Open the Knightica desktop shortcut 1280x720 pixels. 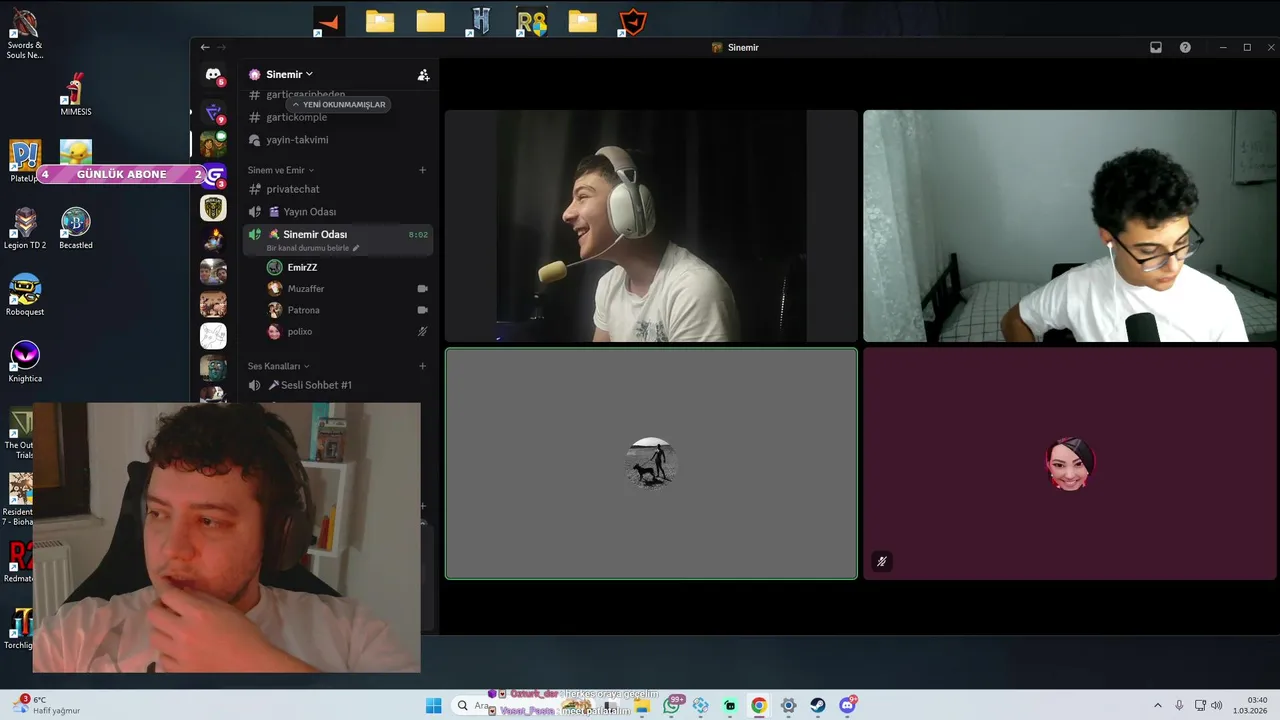[x=25, y=362]
